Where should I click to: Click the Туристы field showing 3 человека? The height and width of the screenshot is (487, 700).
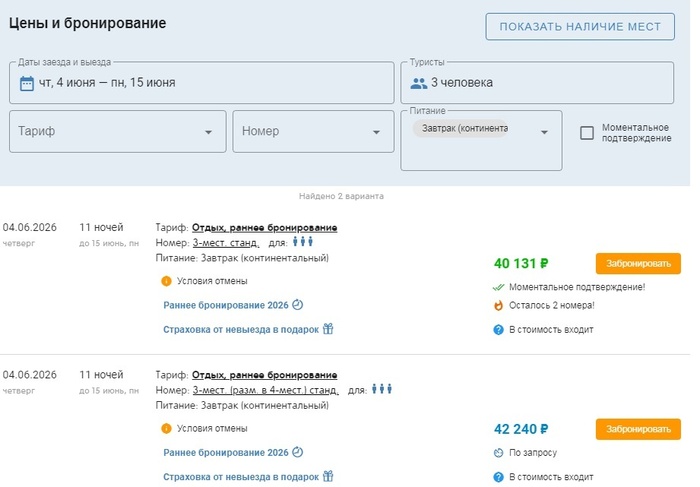click(540, 83)
